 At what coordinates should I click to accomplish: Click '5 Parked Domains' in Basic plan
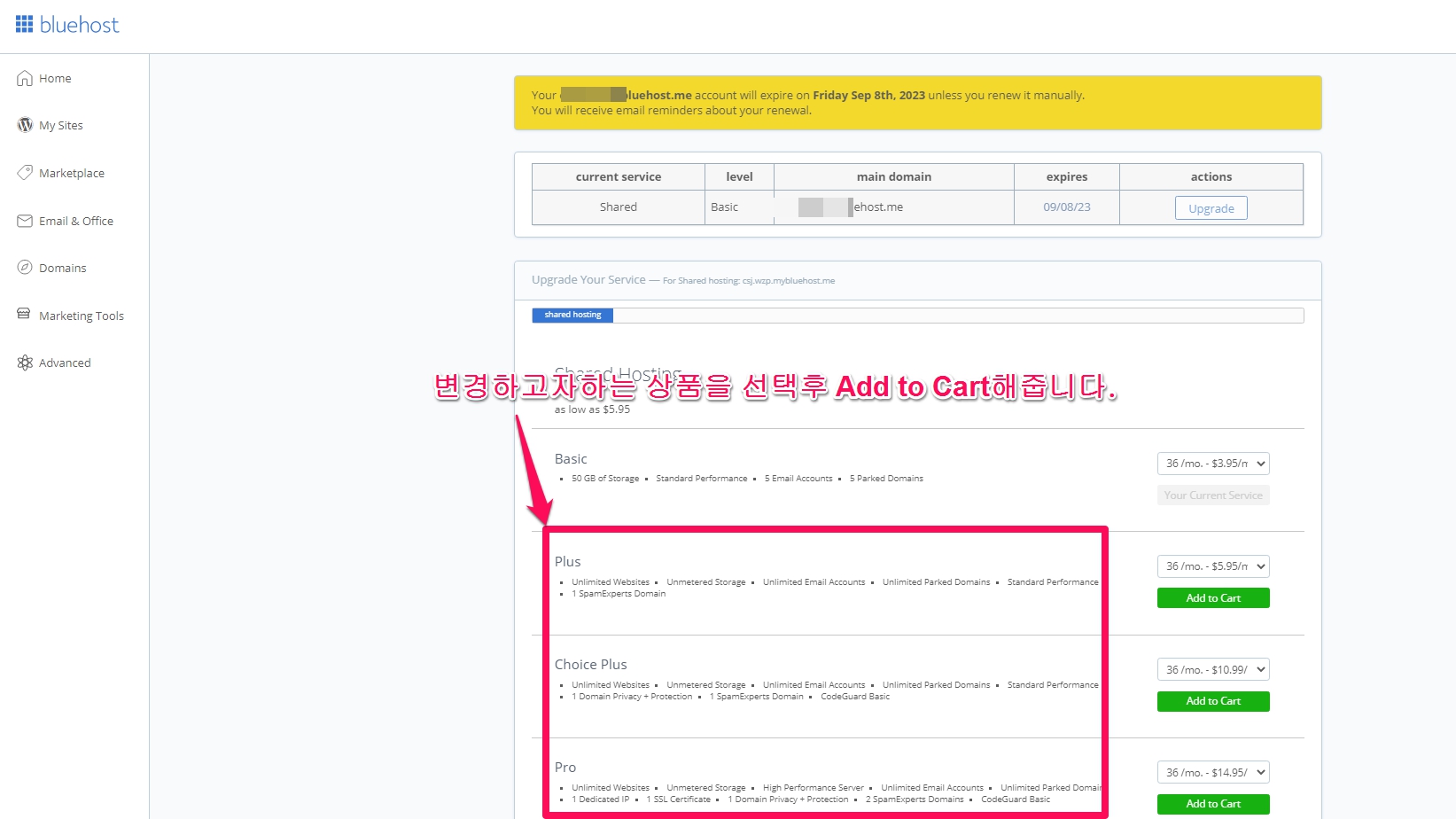pyautogui.click(x=886, y=479)
